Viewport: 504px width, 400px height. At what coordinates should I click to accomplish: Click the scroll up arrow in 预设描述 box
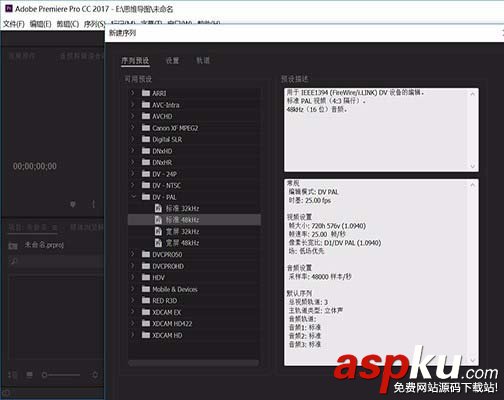(x=473, y=94)
